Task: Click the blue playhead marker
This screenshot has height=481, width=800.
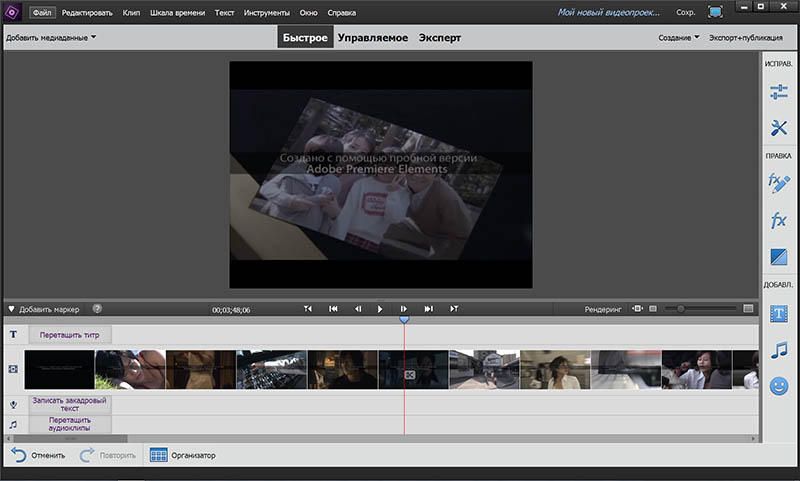Action: (x=404, y=319)
